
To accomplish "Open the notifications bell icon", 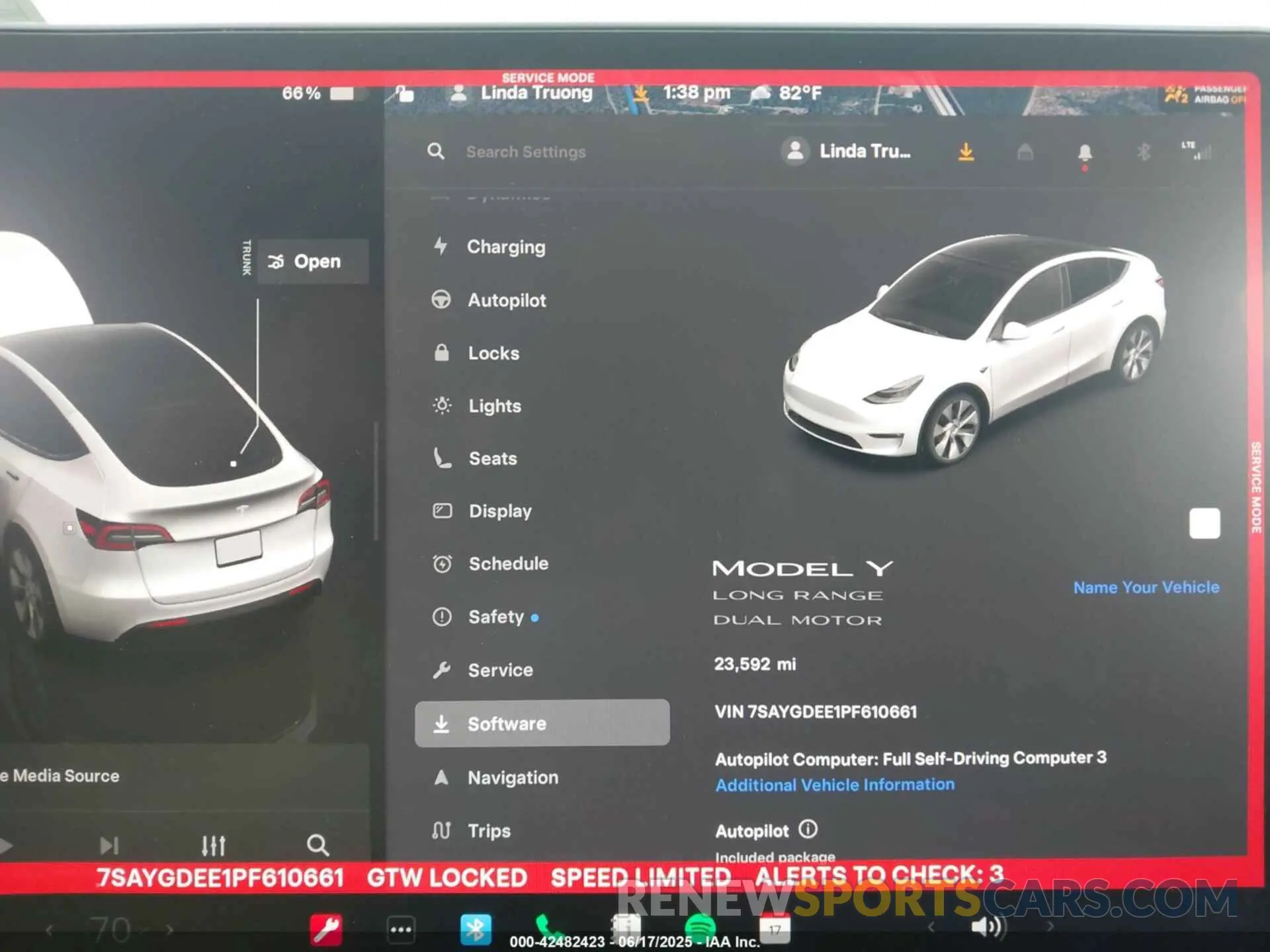I will 1085,154.
